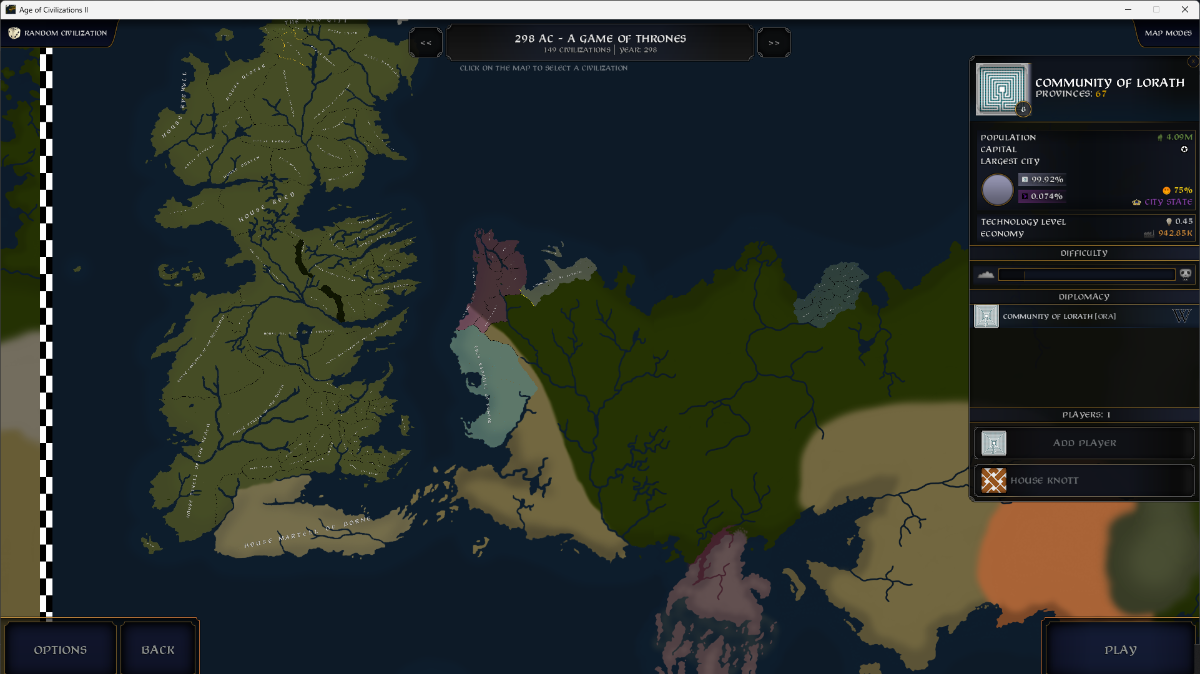
Task: Click the population pie chart circle
Action: coord(998,189)
